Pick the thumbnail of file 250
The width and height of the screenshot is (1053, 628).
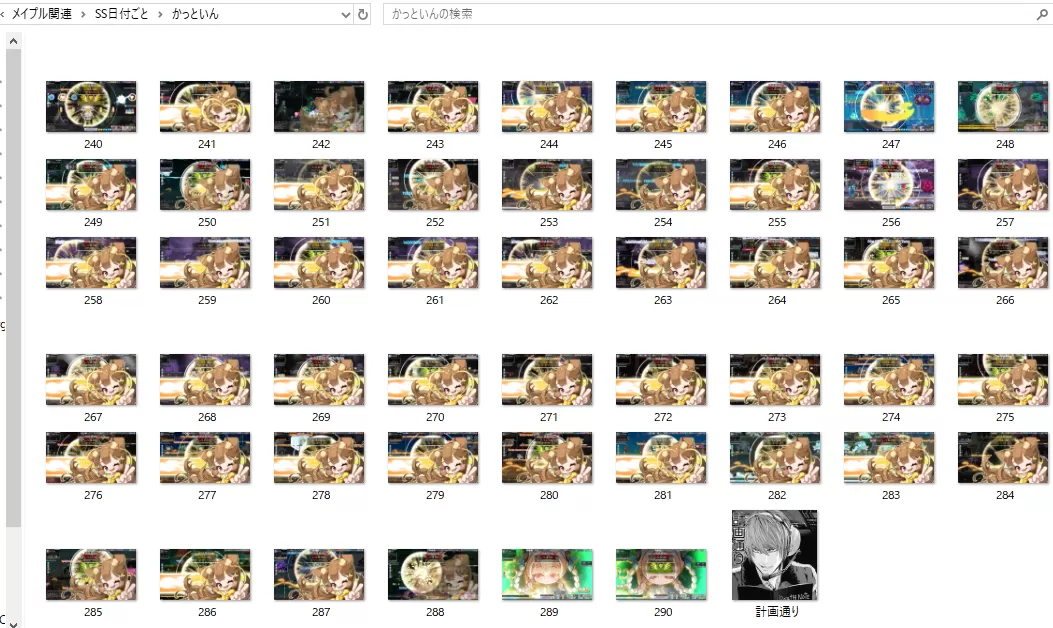[x=205, y=185]
